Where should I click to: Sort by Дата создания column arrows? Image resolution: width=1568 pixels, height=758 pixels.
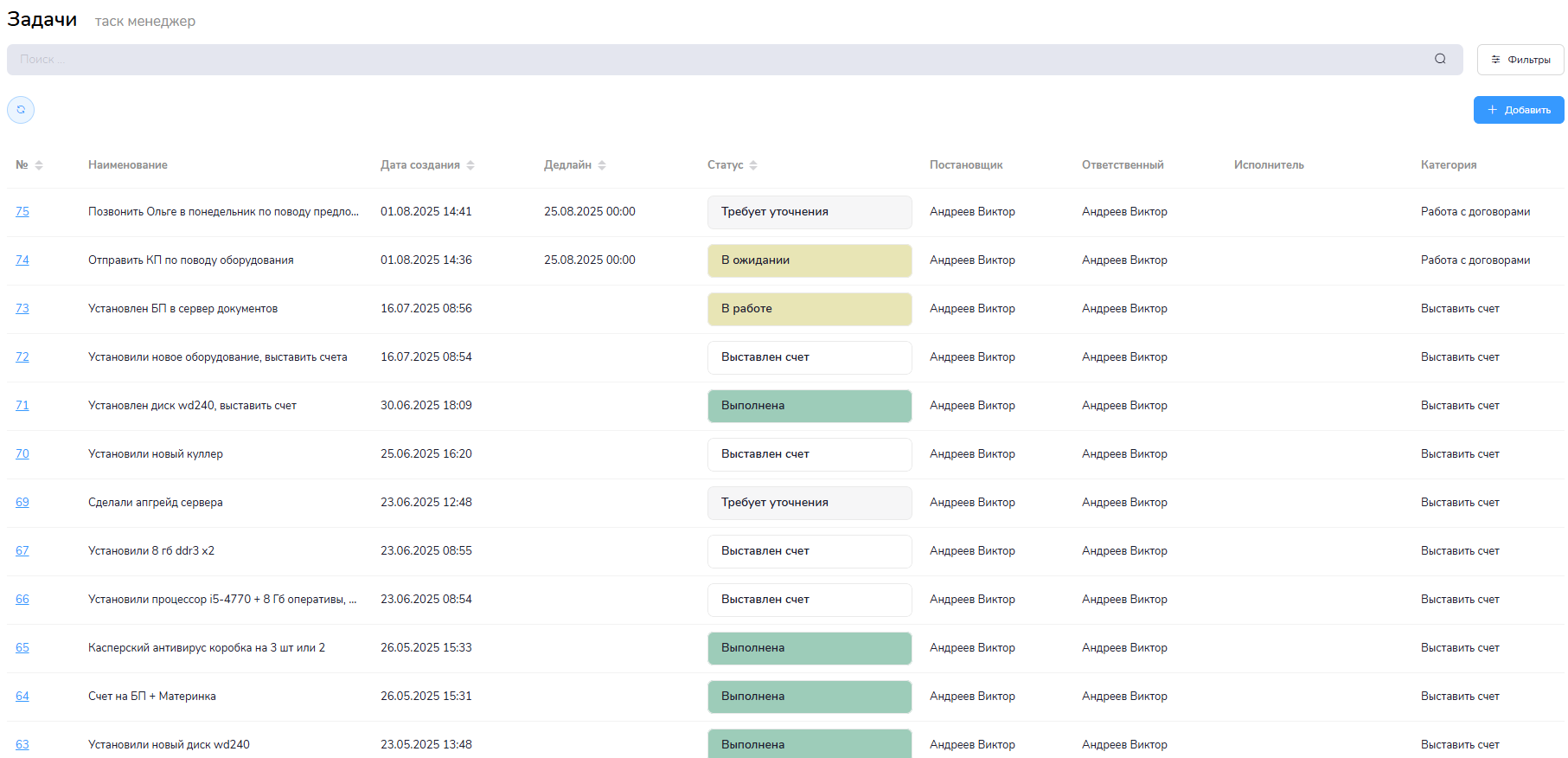(470, 165)
